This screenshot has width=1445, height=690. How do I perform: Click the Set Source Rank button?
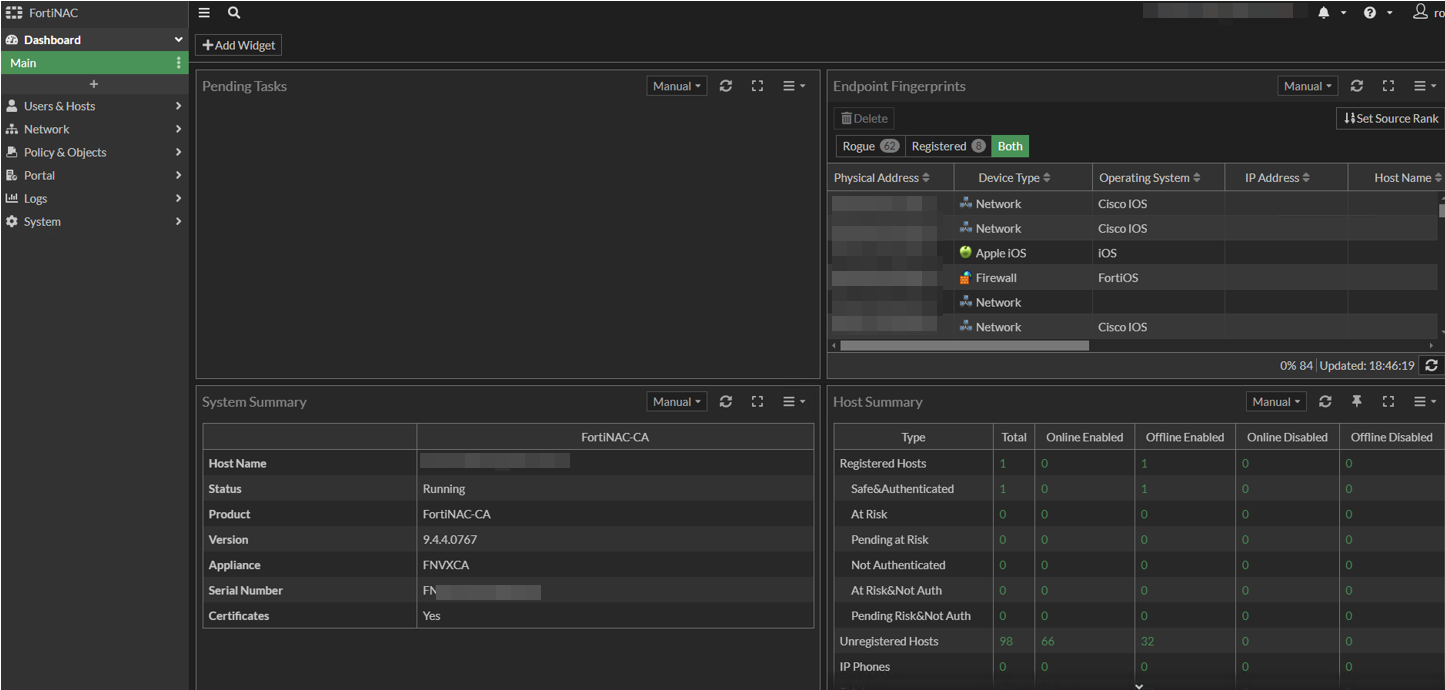pyautogui.click(x=1390, y=118)
